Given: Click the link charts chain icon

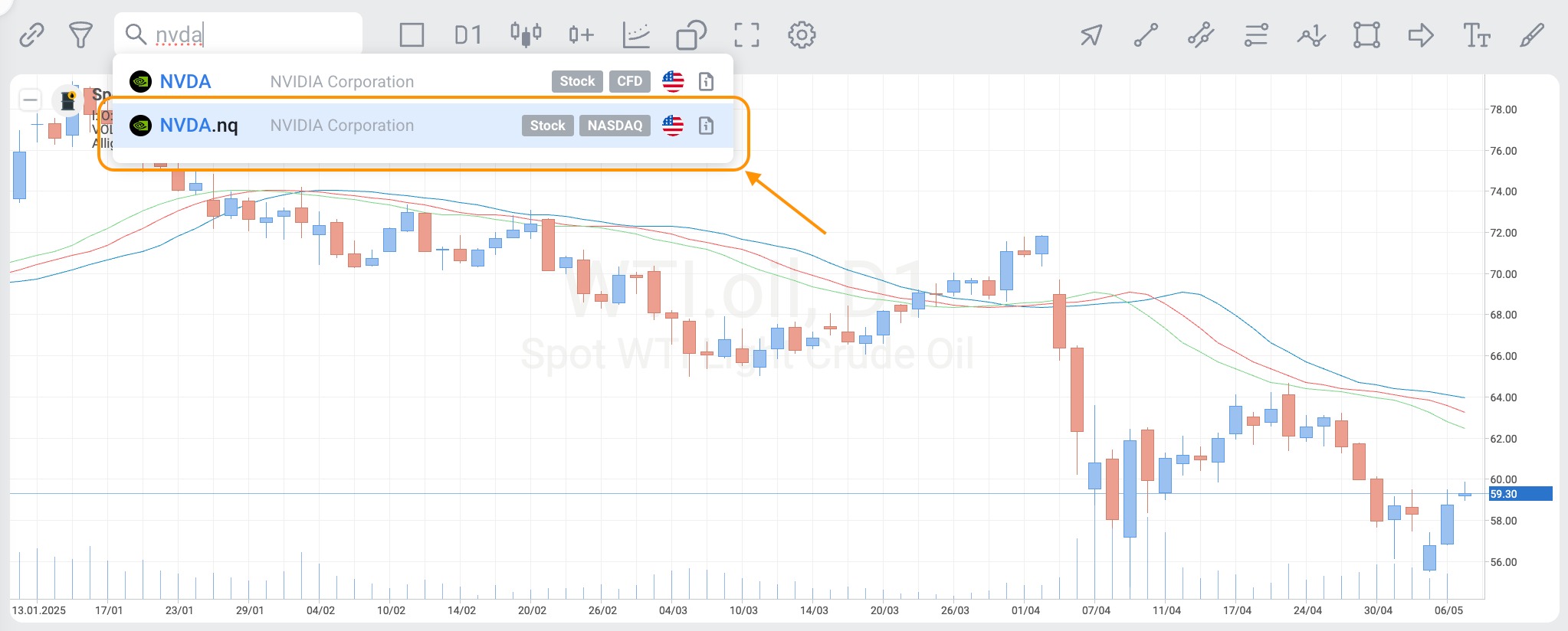Looking at the screenshot, I should (x=31, y=34).
